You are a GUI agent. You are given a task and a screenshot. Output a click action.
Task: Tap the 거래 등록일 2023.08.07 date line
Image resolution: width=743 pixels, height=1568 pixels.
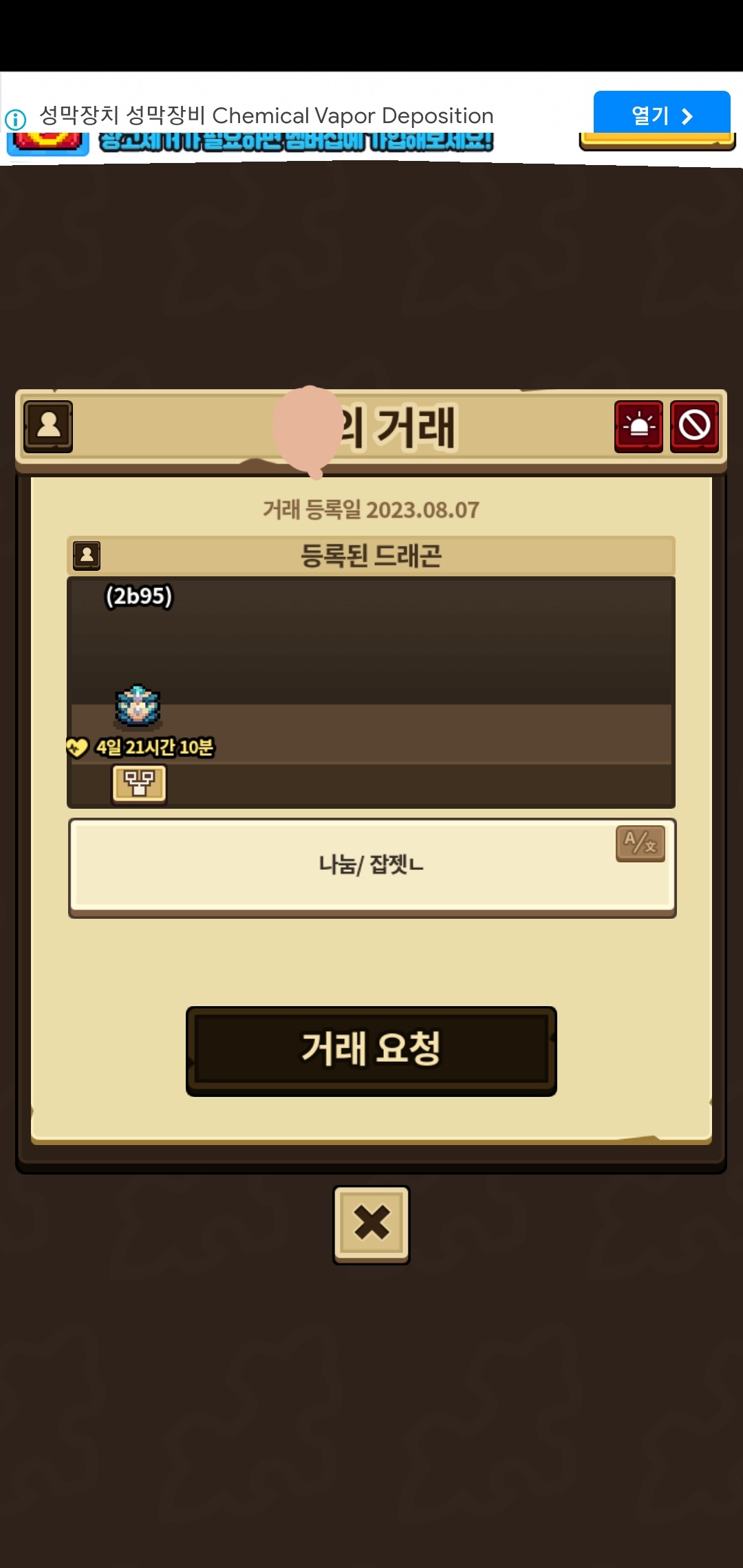point(371,510)
